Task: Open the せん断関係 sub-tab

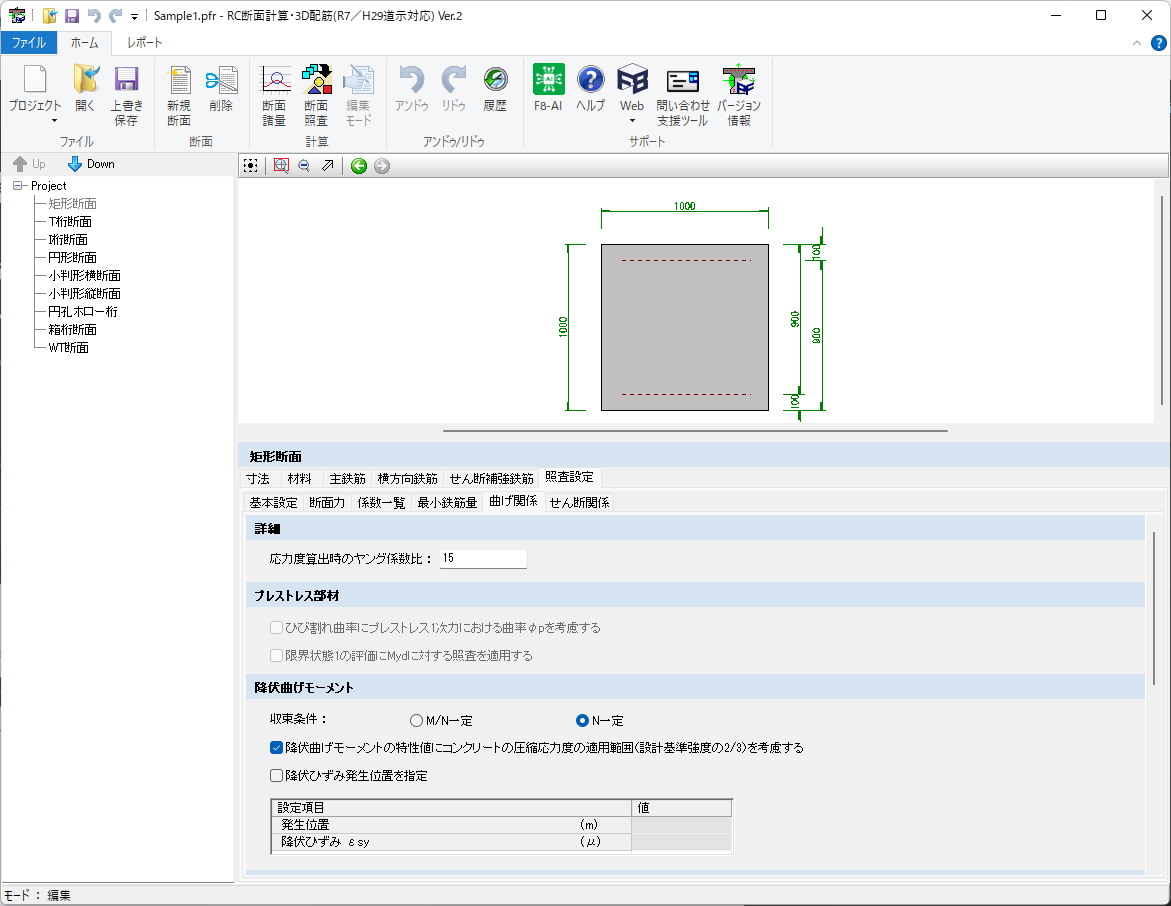Action: [x=579, y=502]
